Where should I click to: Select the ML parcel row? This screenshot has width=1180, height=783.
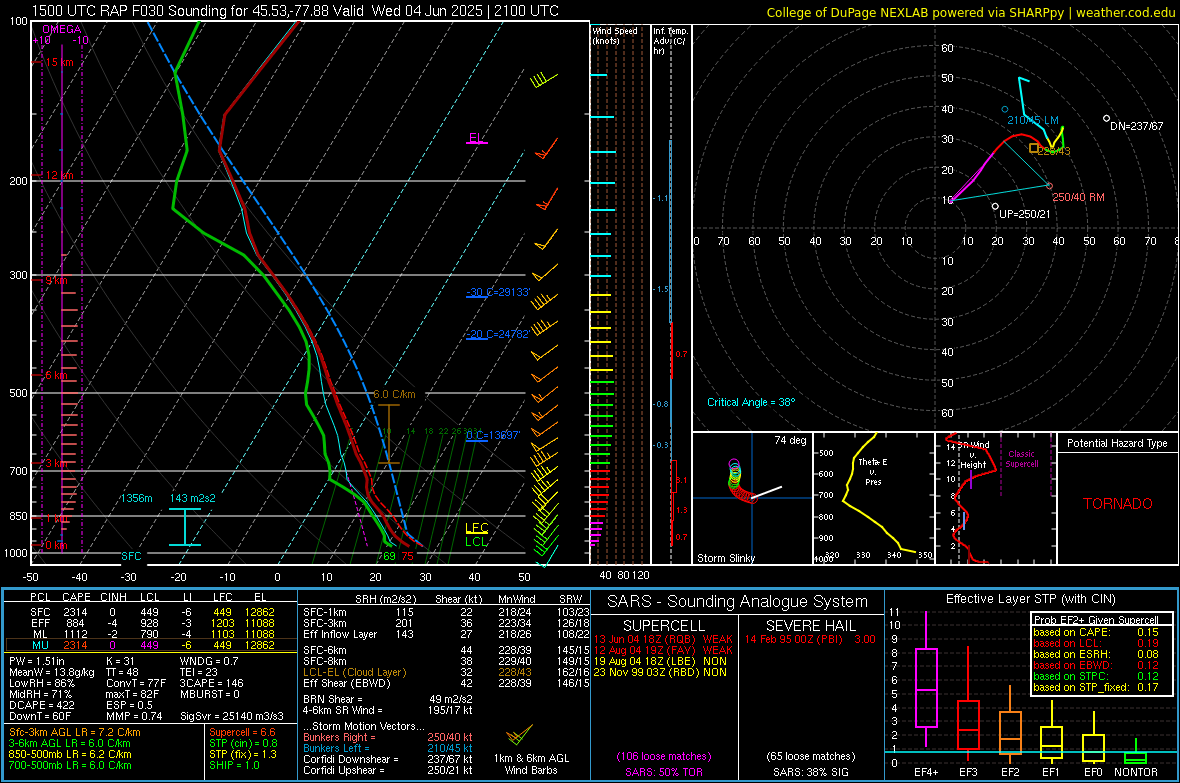tap(151, 634)
